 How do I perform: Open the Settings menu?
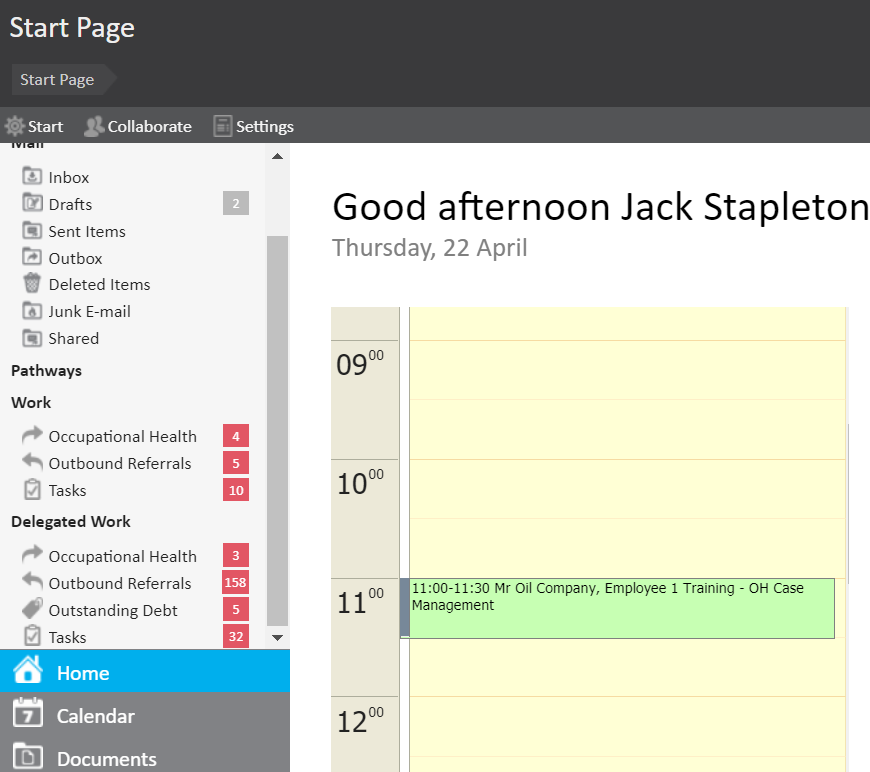[253, 126]
